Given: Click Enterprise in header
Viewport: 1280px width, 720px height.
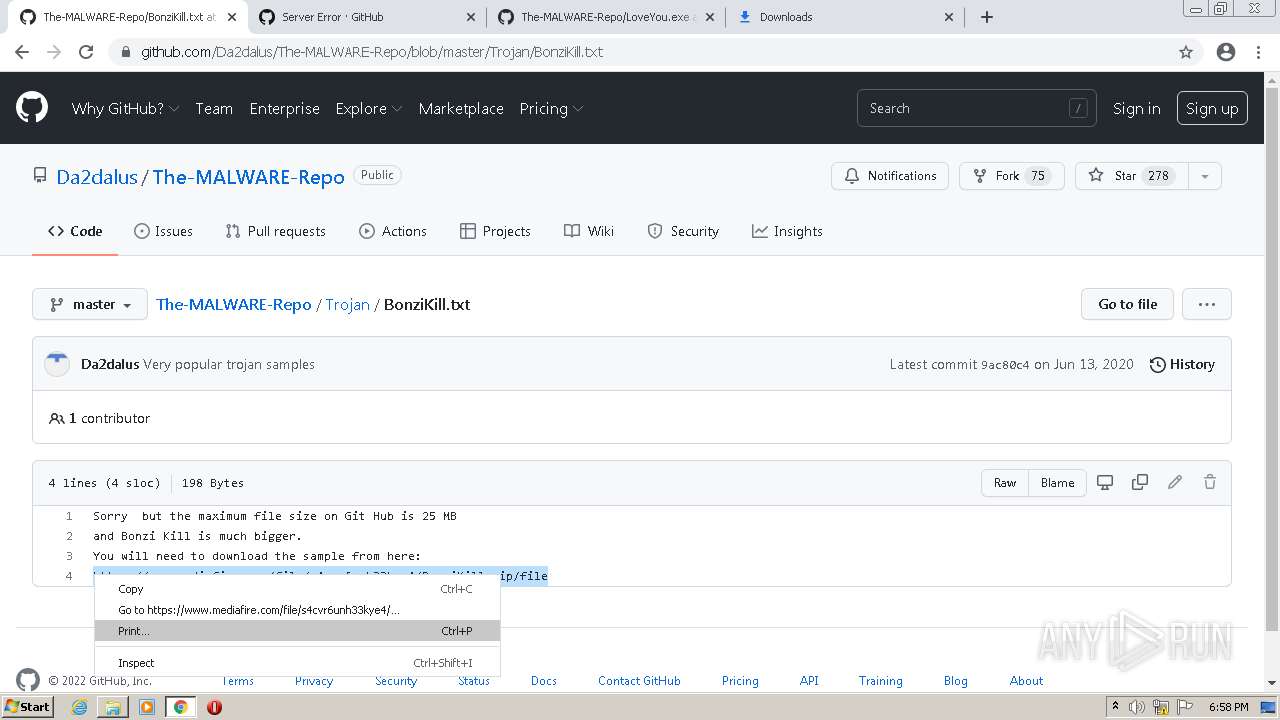Looking at the screenshot, I should [285, 108].
